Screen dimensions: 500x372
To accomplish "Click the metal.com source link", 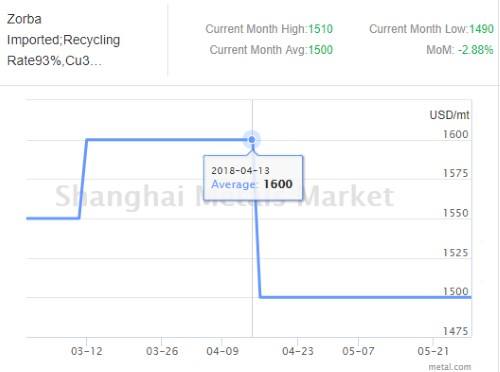I will [450, 367].
